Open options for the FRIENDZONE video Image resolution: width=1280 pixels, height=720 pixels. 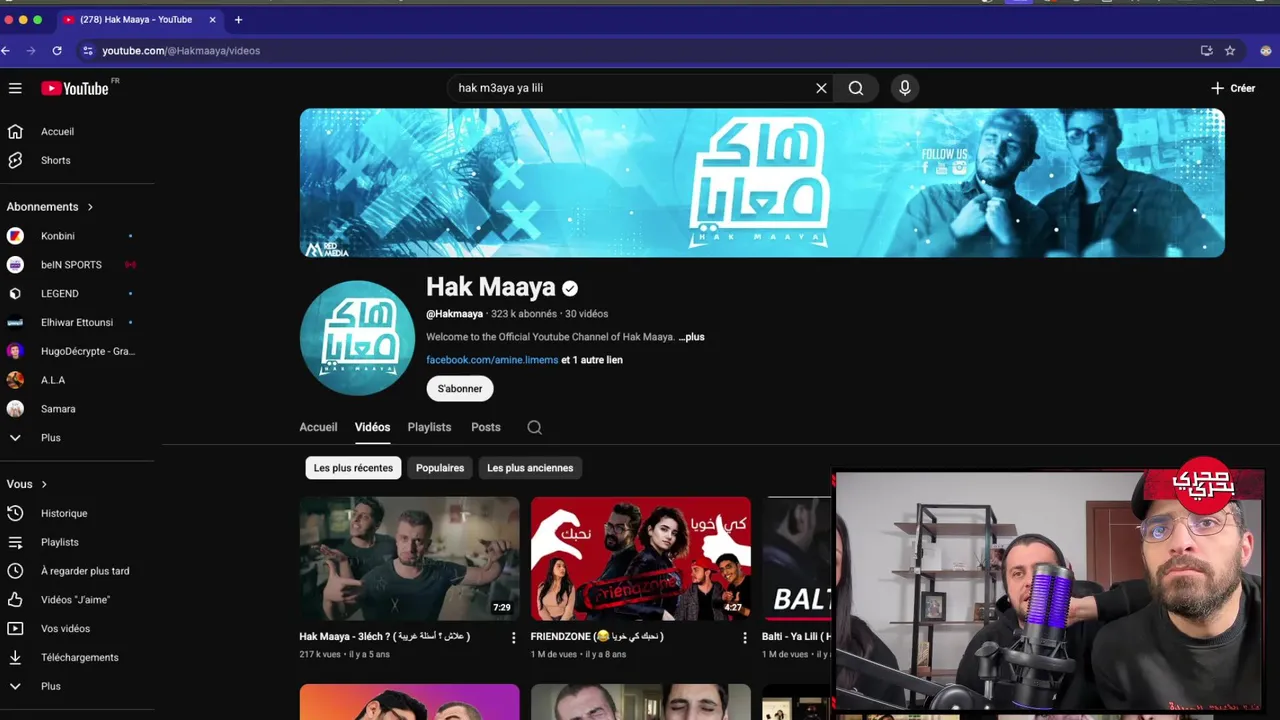pyautogui.click(x=745, y=637)
